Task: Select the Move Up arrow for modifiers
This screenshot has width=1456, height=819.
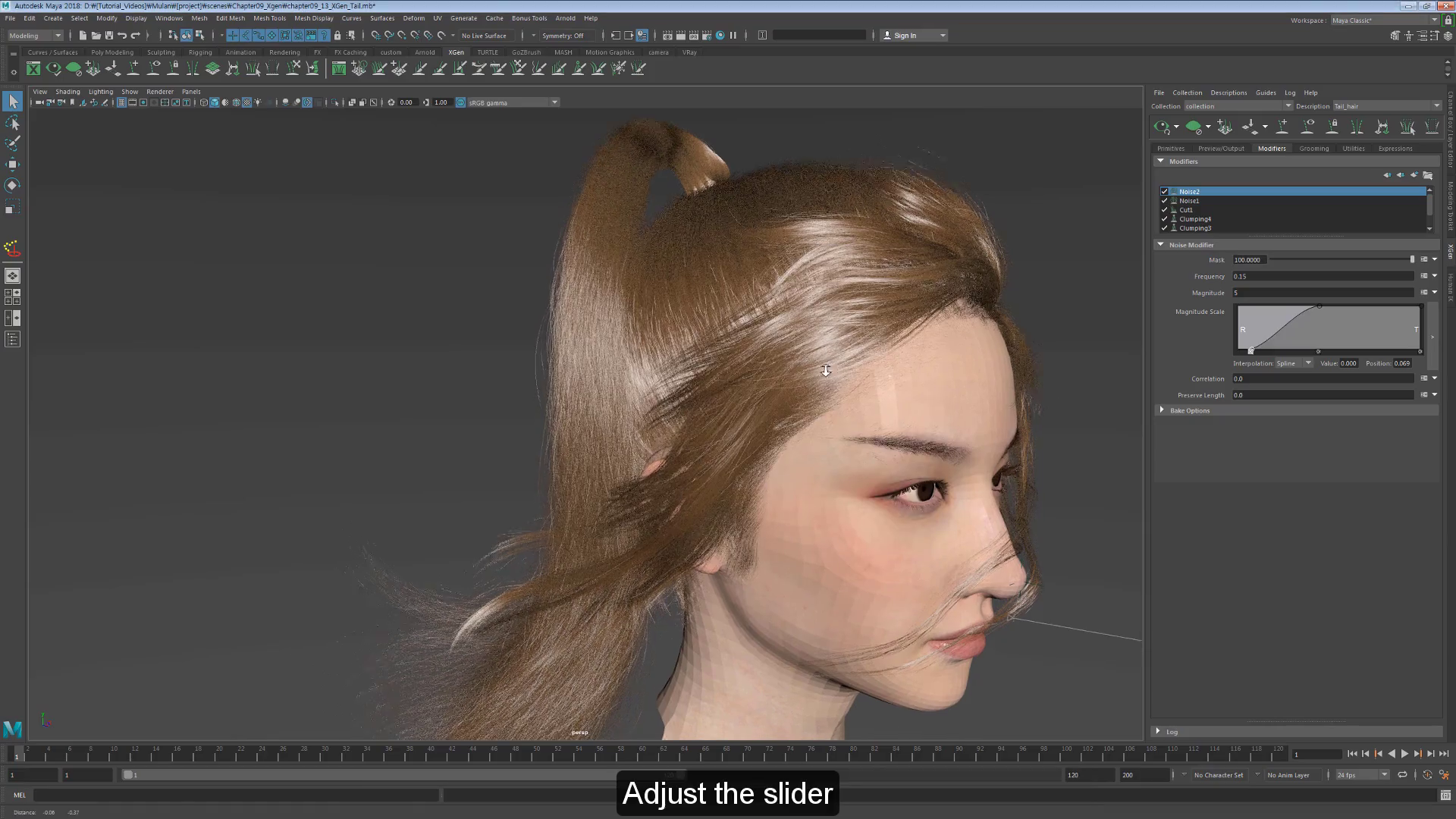Action: (1387, 175)
